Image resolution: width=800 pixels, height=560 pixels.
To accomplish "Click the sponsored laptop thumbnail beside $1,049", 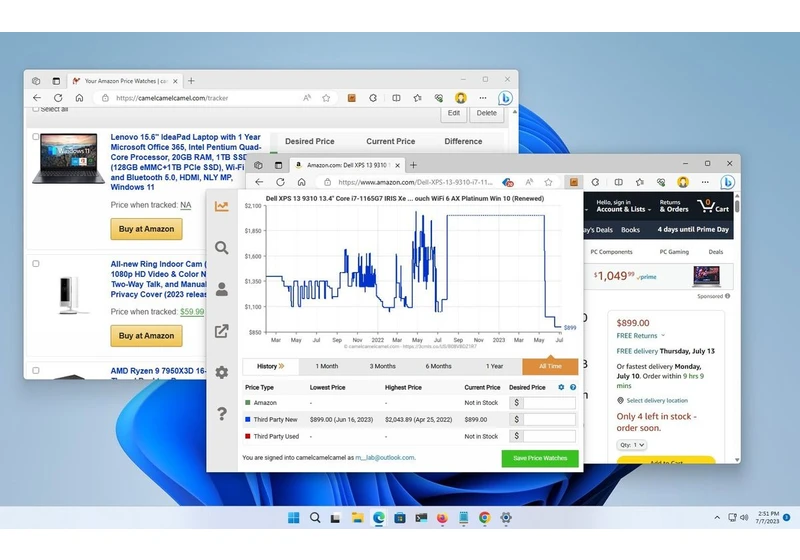I will click(706, 276).
